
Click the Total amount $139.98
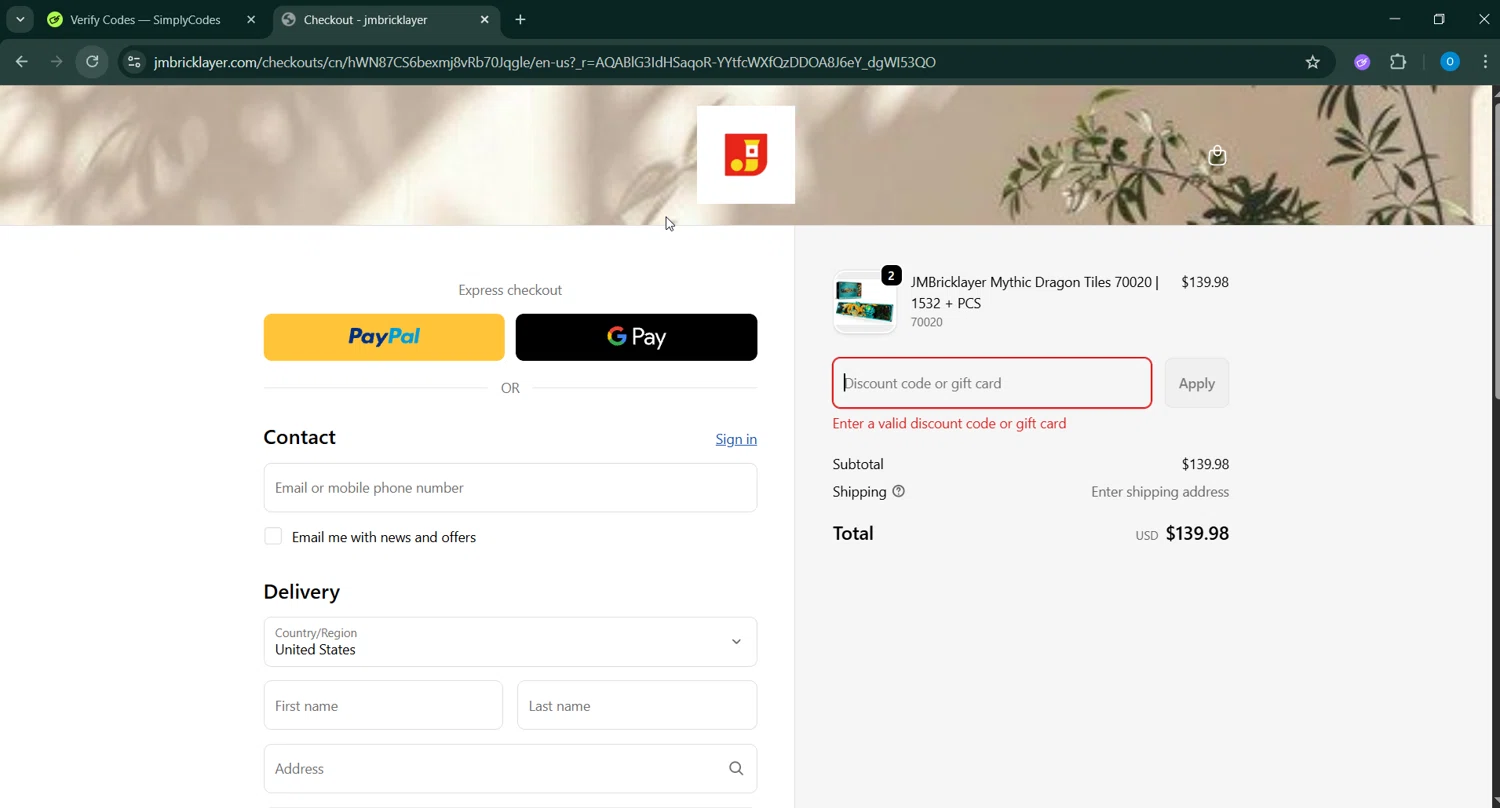pos(1197,533)
